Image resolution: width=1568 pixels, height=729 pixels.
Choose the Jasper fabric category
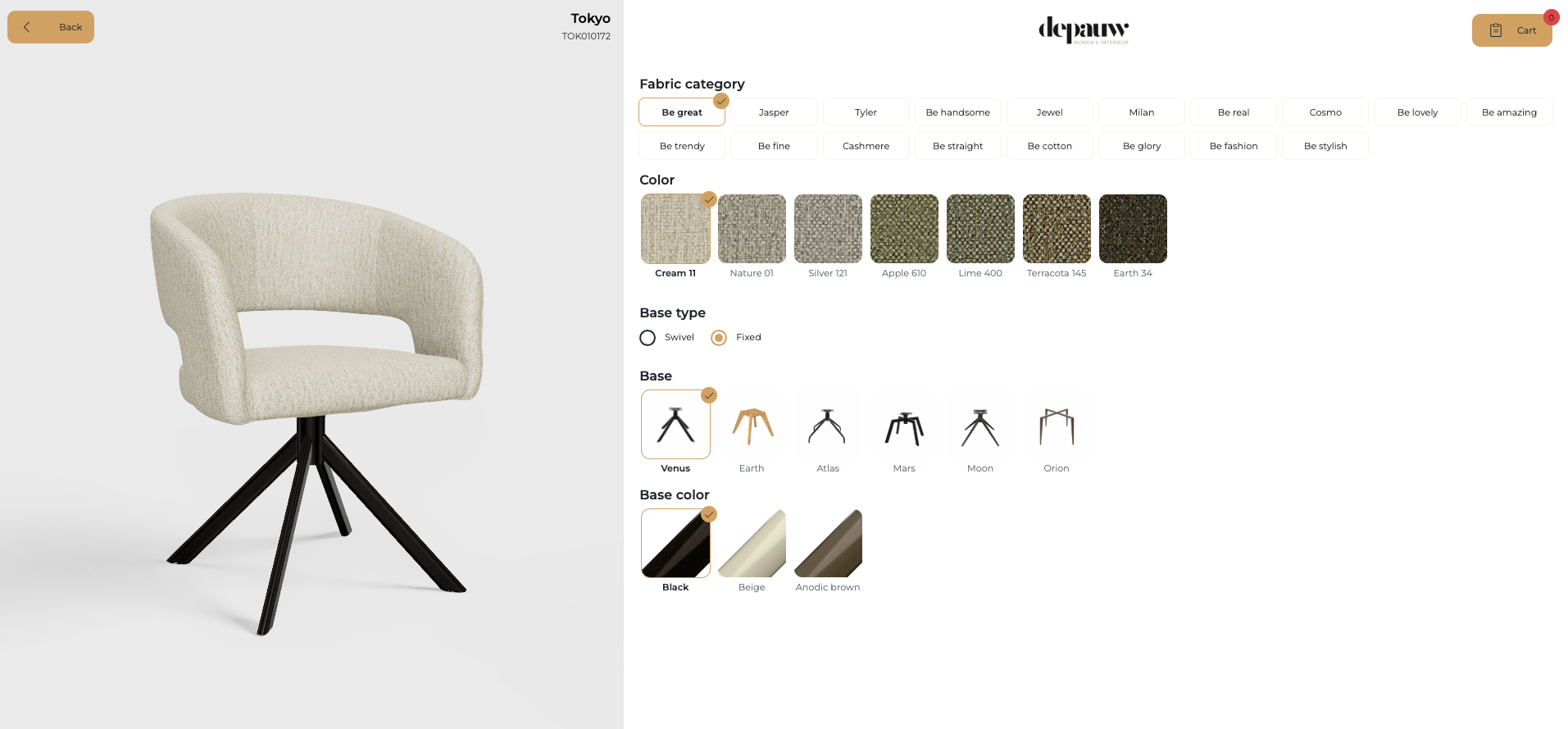coord(774,112)
